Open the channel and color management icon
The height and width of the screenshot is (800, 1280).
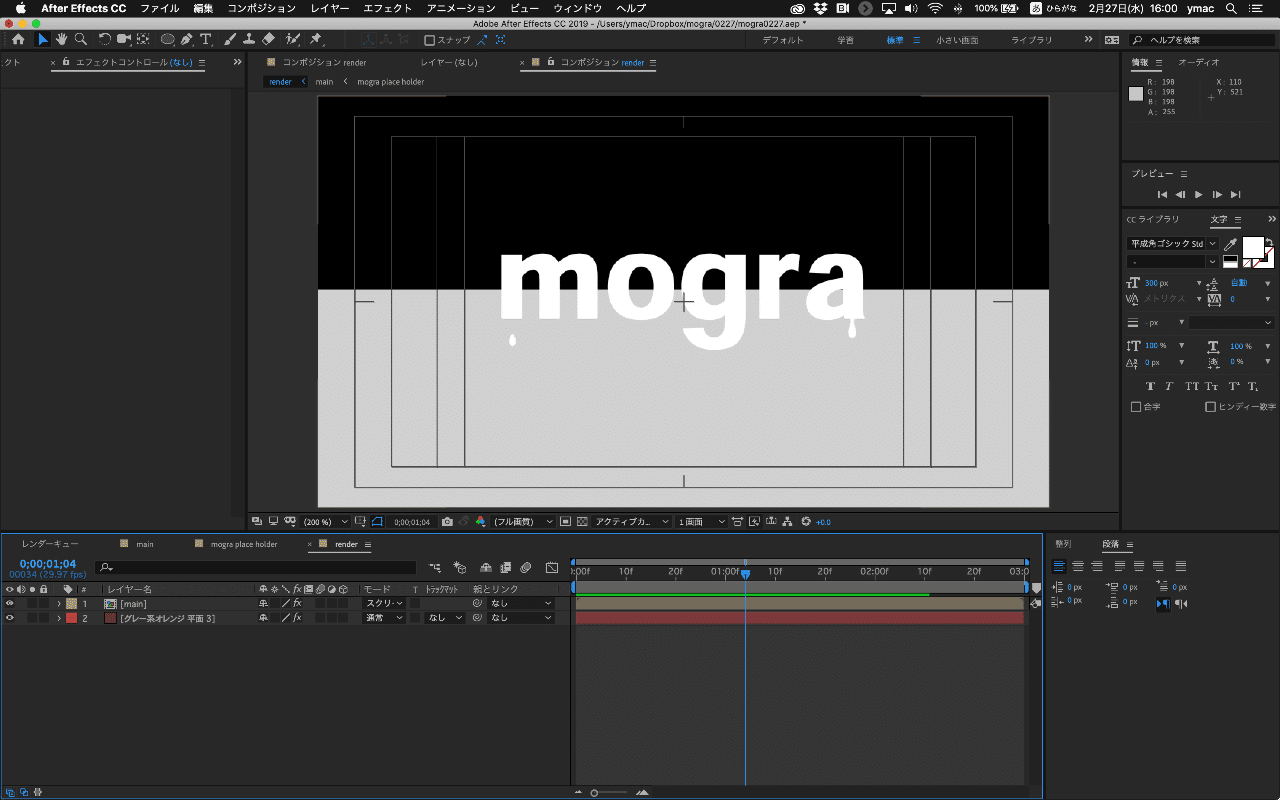pyautogui.click(x=480, y=522)
